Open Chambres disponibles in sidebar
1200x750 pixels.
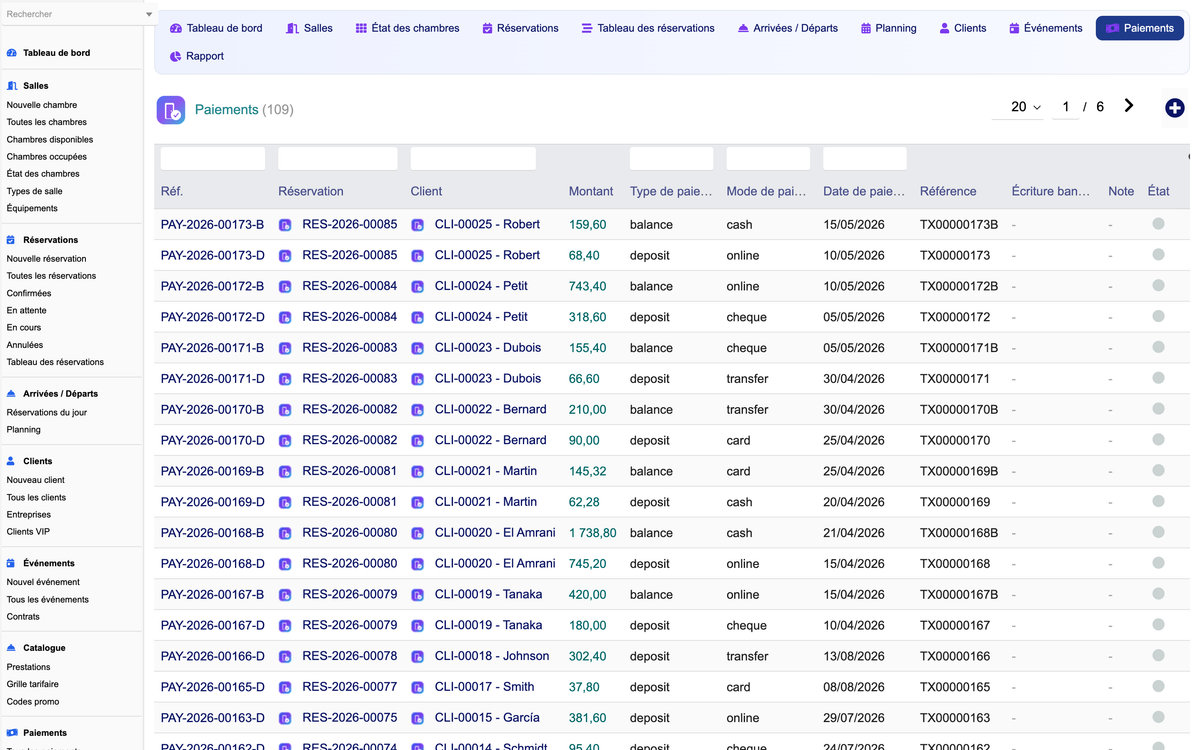(x=50, y=140)
